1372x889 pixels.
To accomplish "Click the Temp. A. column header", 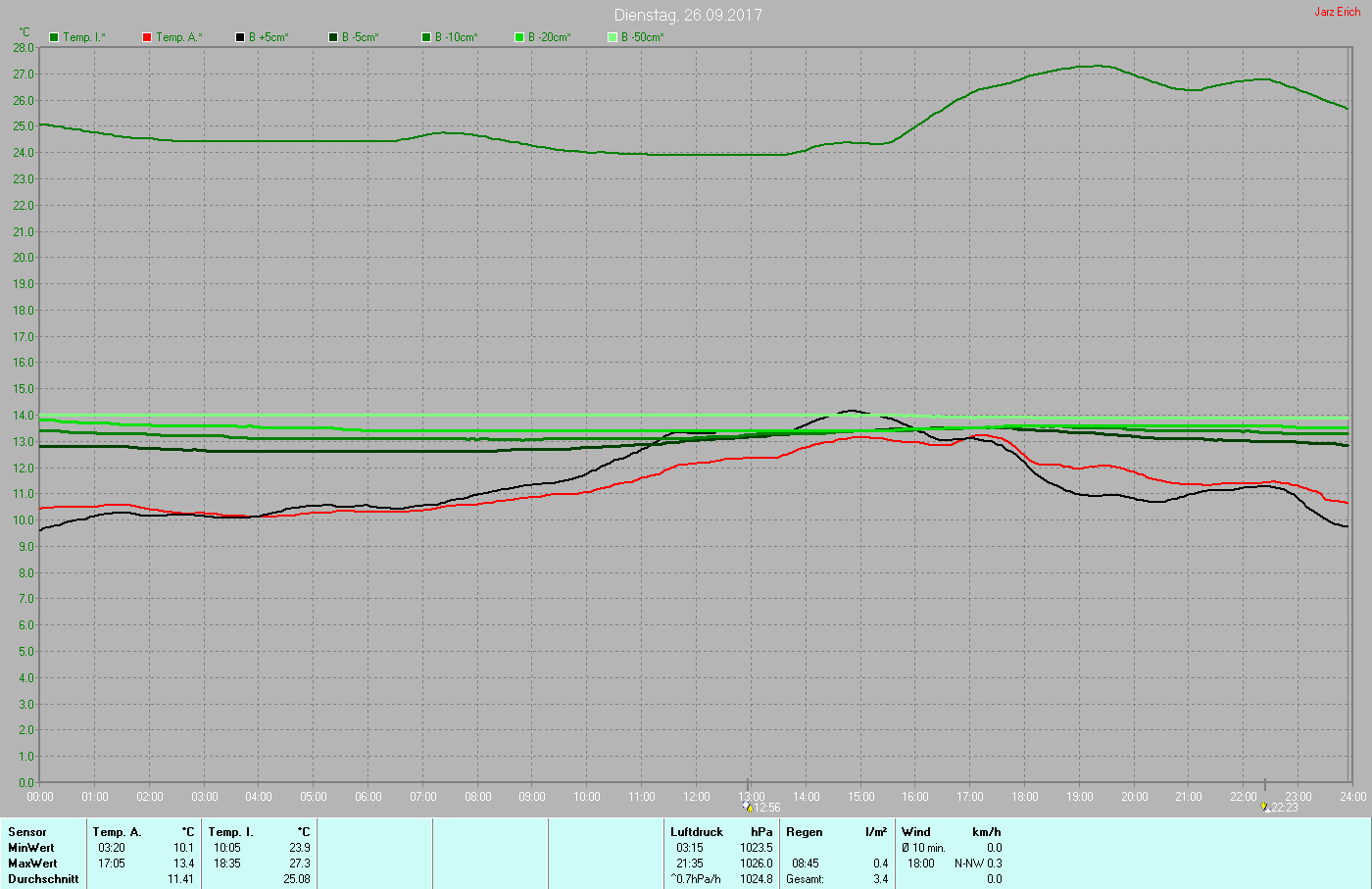I will click(x=118, y=832).
